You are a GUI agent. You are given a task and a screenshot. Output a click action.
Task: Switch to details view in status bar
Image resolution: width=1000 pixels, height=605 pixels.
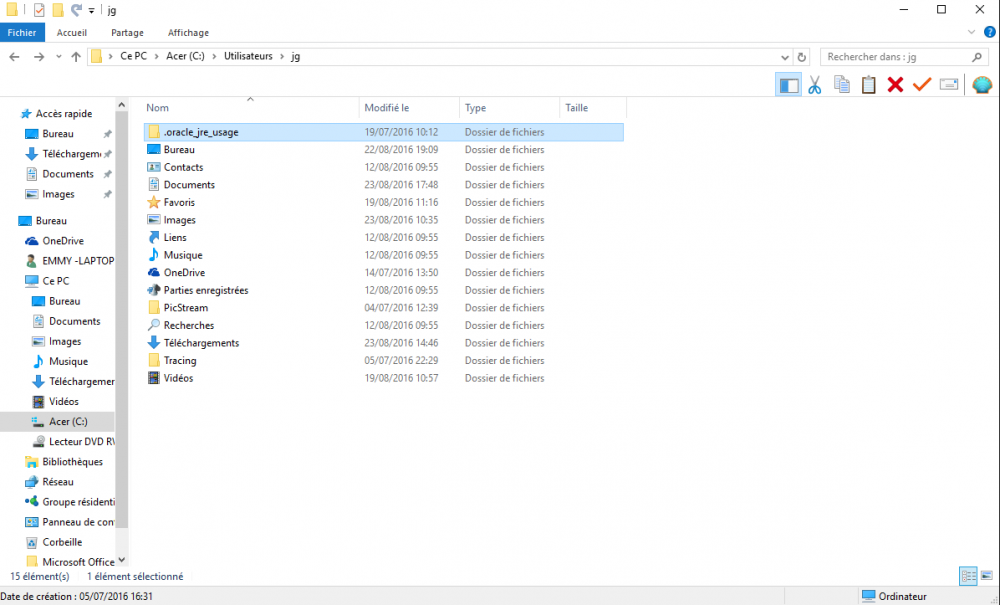[967, 576]
